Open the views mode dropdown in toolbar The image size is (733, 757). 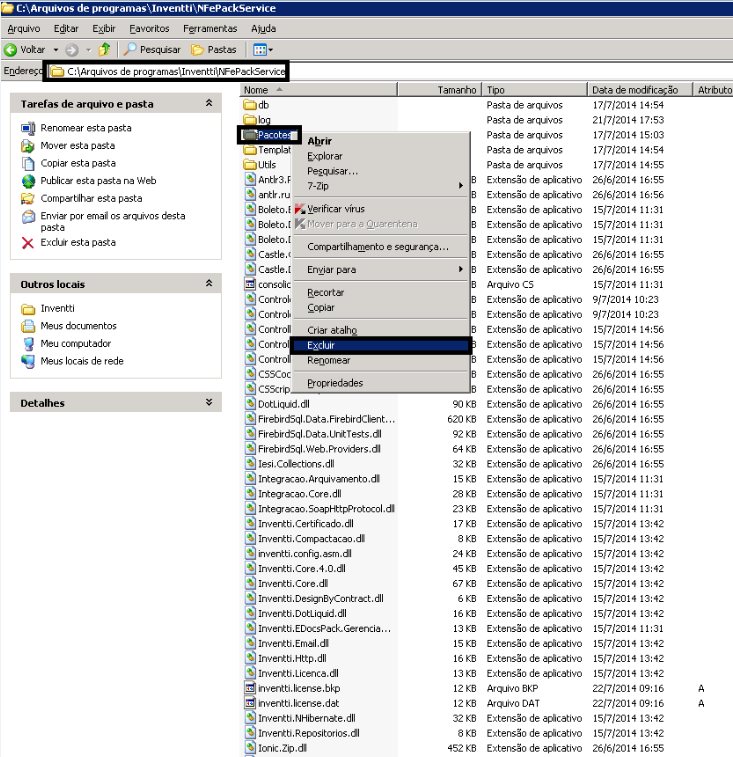[x=263, y=49]
